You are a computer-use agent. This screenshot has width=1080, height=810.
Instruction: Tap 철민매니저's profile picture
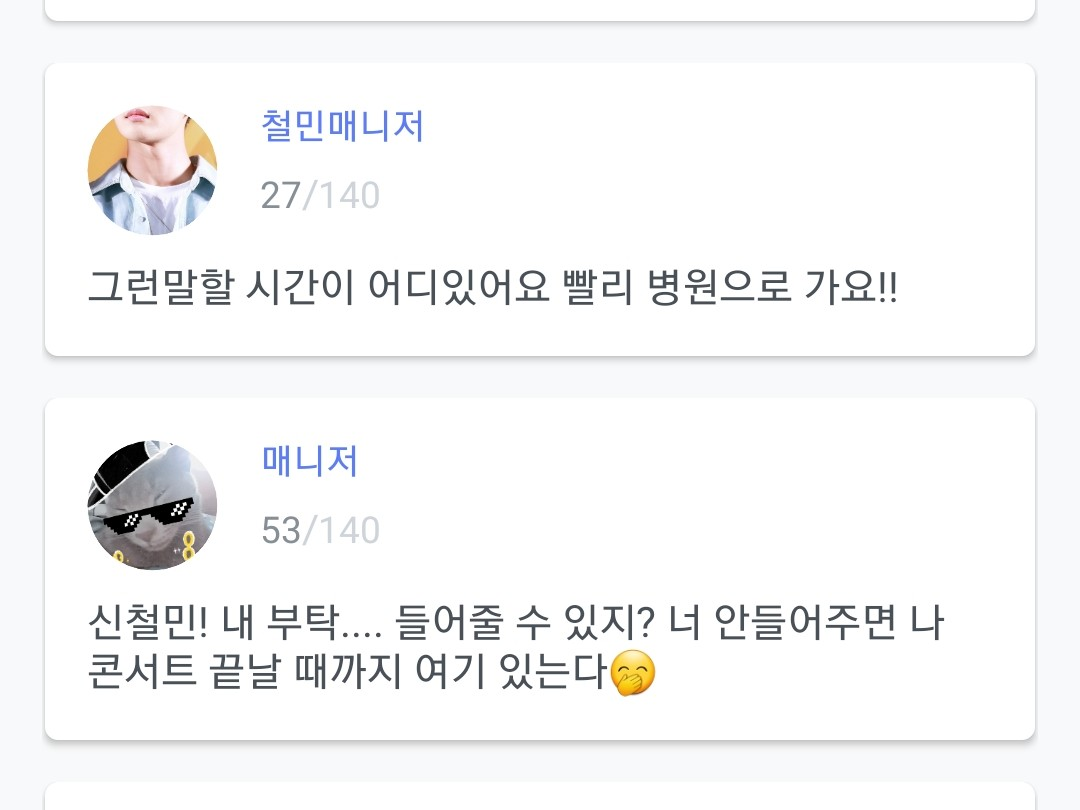point(152,171)
